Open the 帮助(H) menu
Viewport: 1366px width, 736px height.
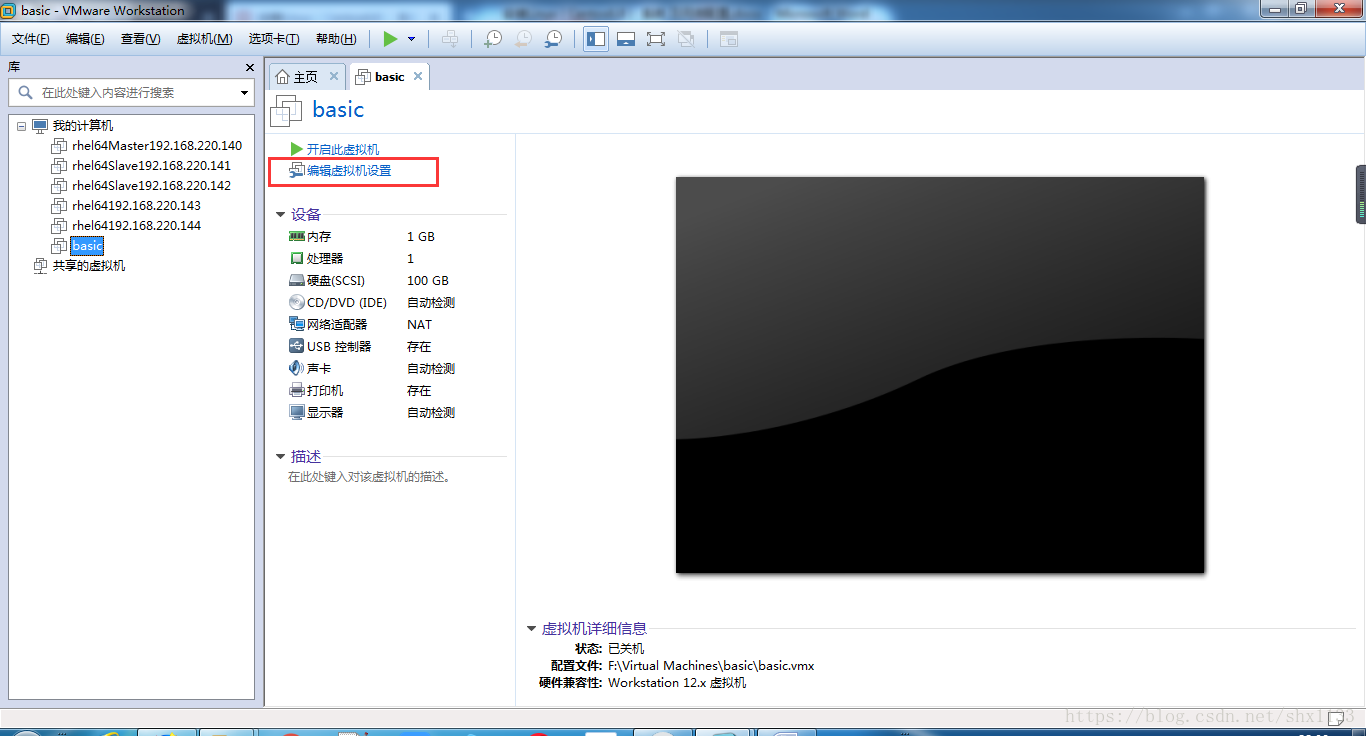pos(336,39)
